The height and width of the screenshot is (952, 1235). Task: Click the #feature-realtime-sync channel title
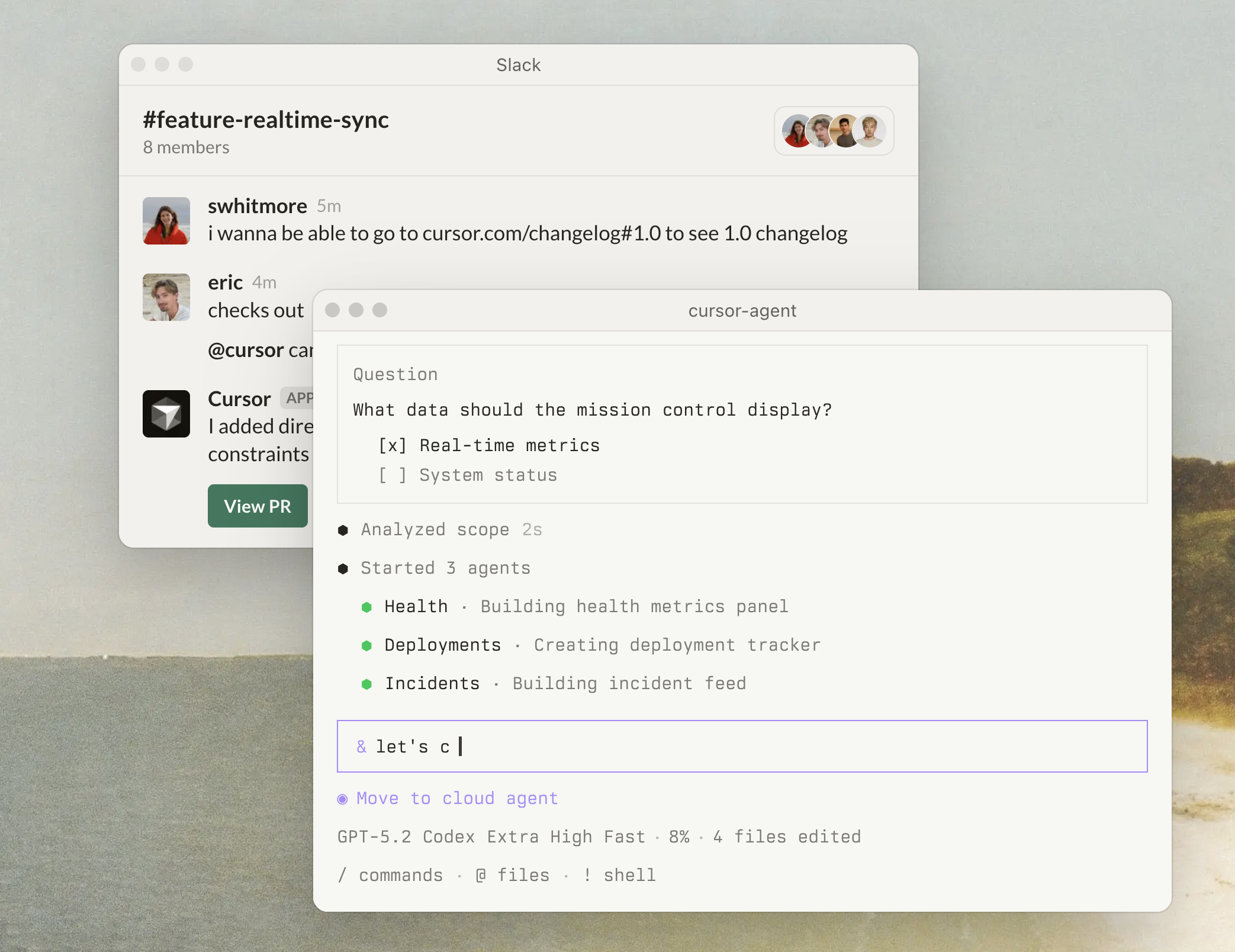coord(266,120)
